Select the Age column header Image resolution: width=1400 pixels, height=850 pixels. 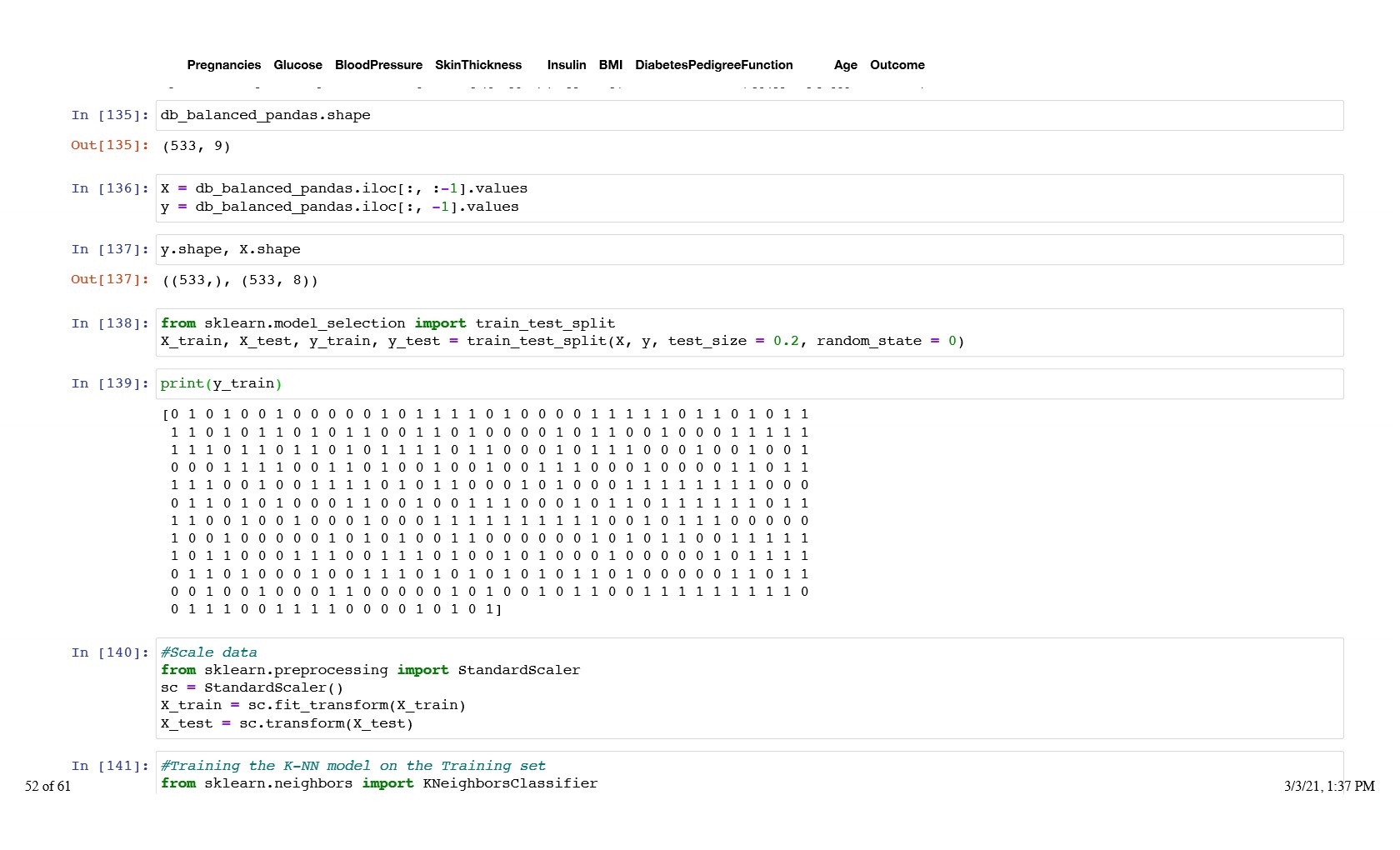(845, 65)
